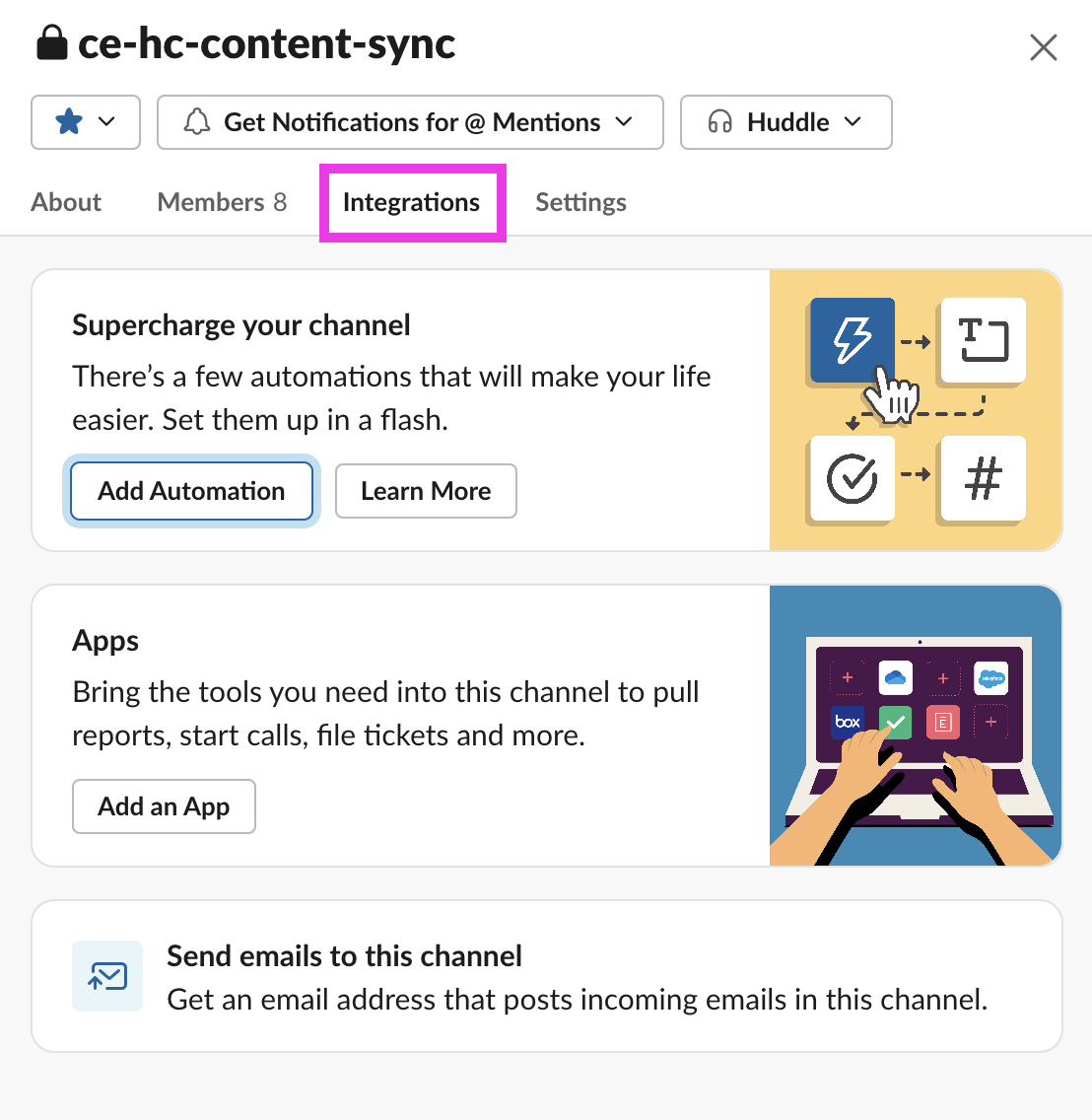This screenshot has width=1092, height=1120.
Task: Click the Box app icon on the laptop illustration
Action: 846,722
